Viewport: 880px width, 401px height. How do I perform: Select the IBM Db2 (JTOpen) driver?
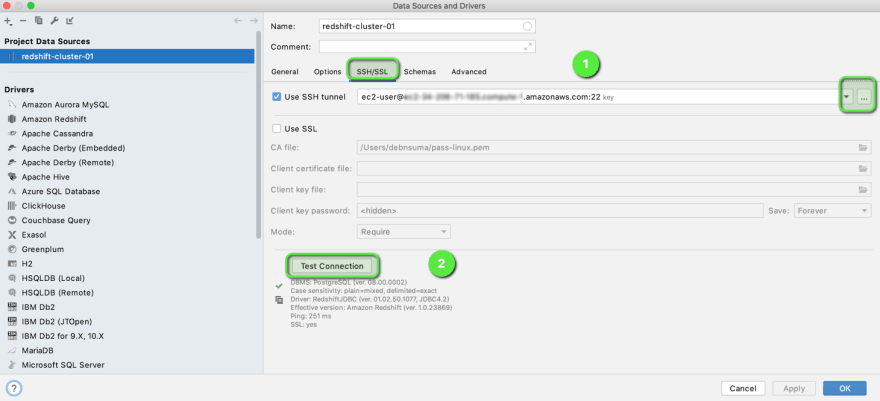56,321
